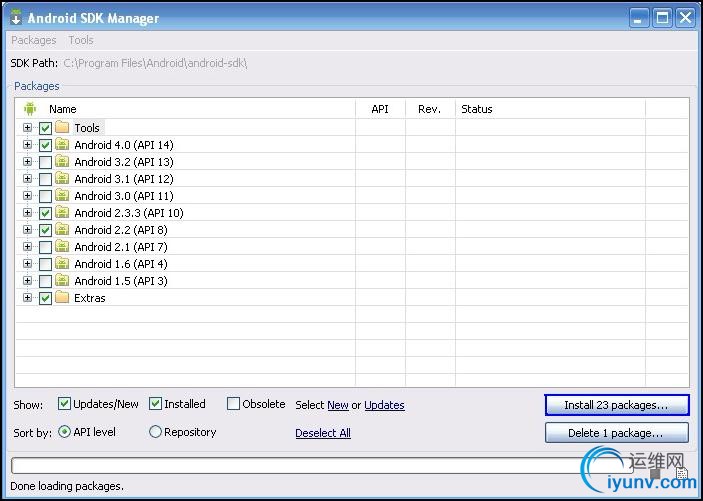Toggle the Installed show filter
703x501 pixels.
[x=155, y=404]
